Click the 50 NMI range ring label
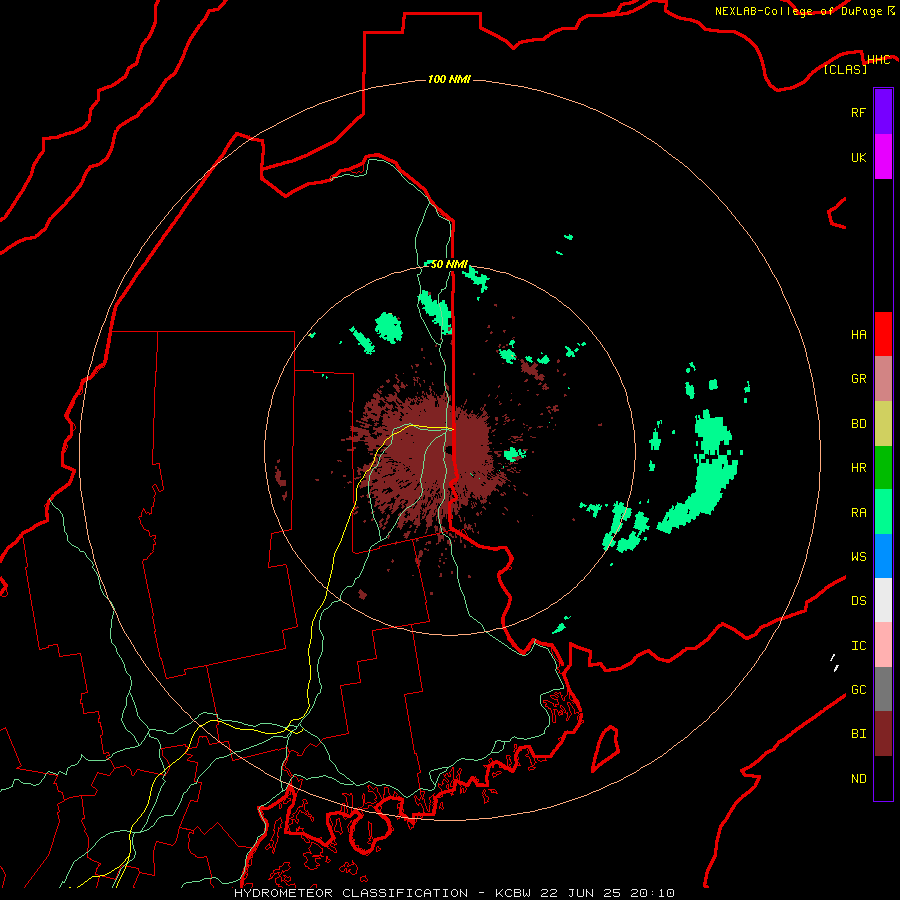 (x=449, y=264)
